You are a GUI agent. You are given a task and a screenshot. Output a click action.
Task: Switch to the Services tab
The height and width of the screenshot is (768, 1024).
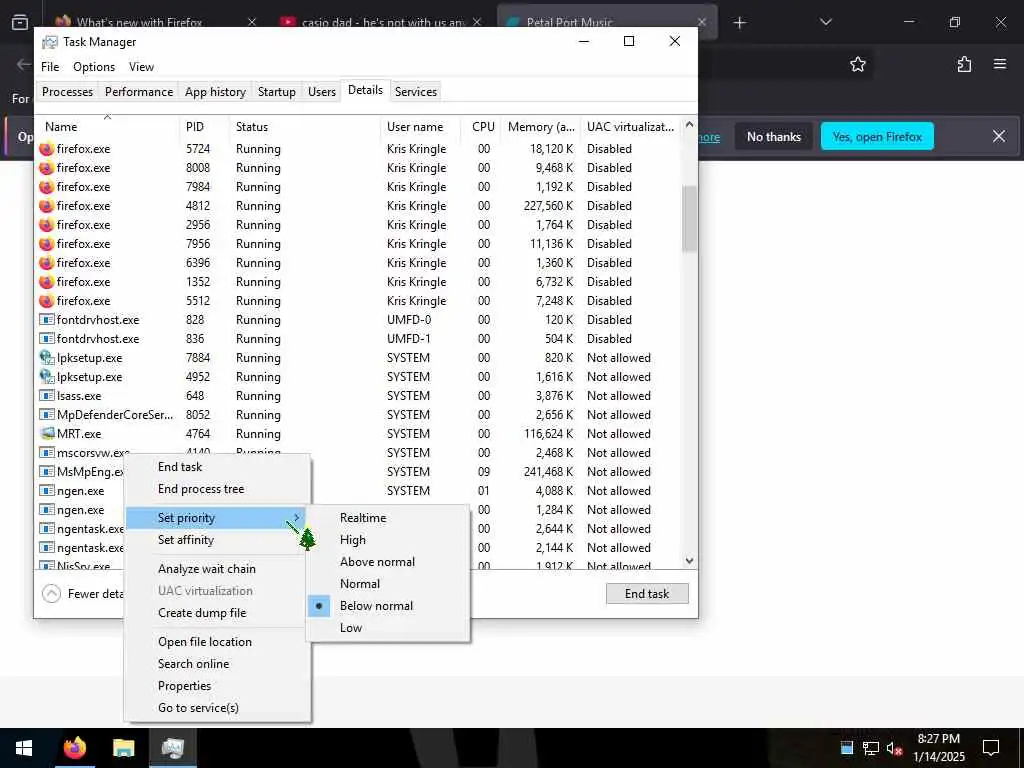click(415, 91)
